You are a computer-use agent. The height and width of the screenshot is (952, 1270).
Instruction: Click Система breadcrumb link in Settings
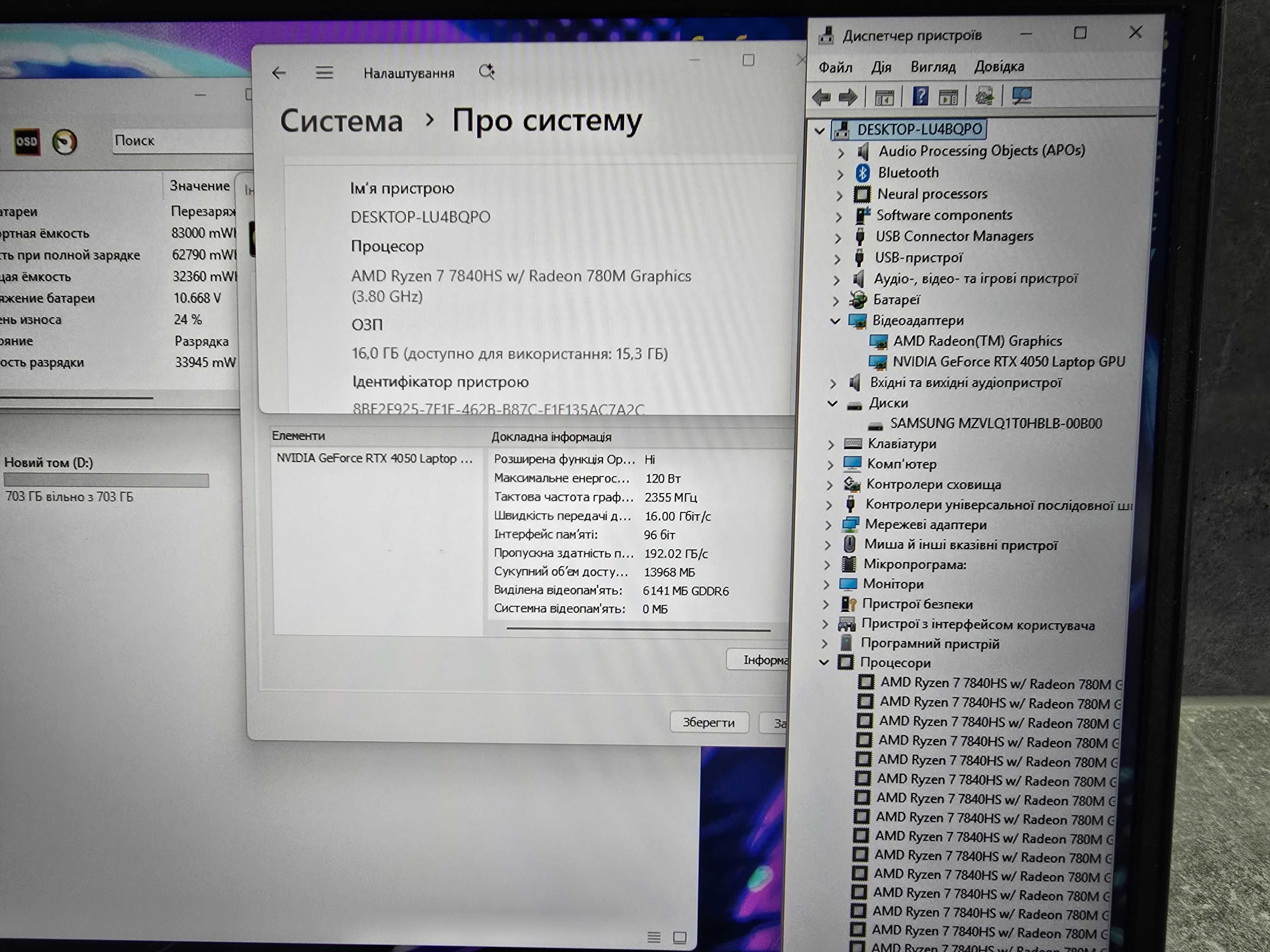(x=342, y=121)
